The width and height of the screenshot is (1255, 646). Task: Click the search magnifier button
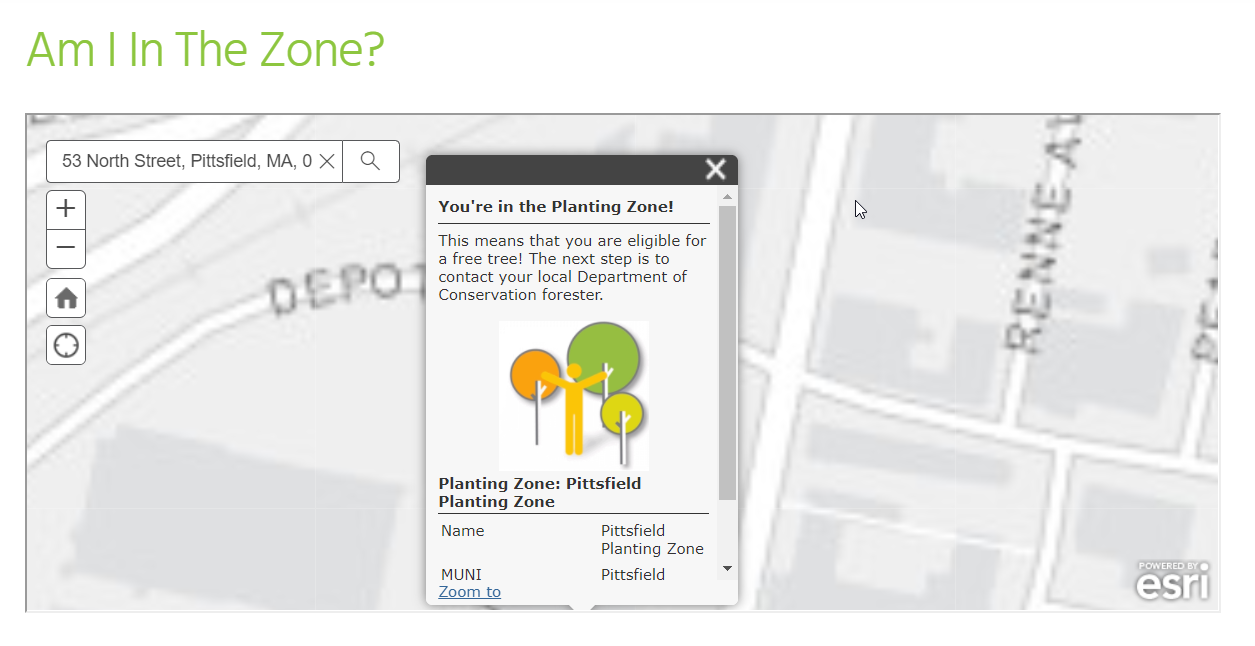(371, 161)
